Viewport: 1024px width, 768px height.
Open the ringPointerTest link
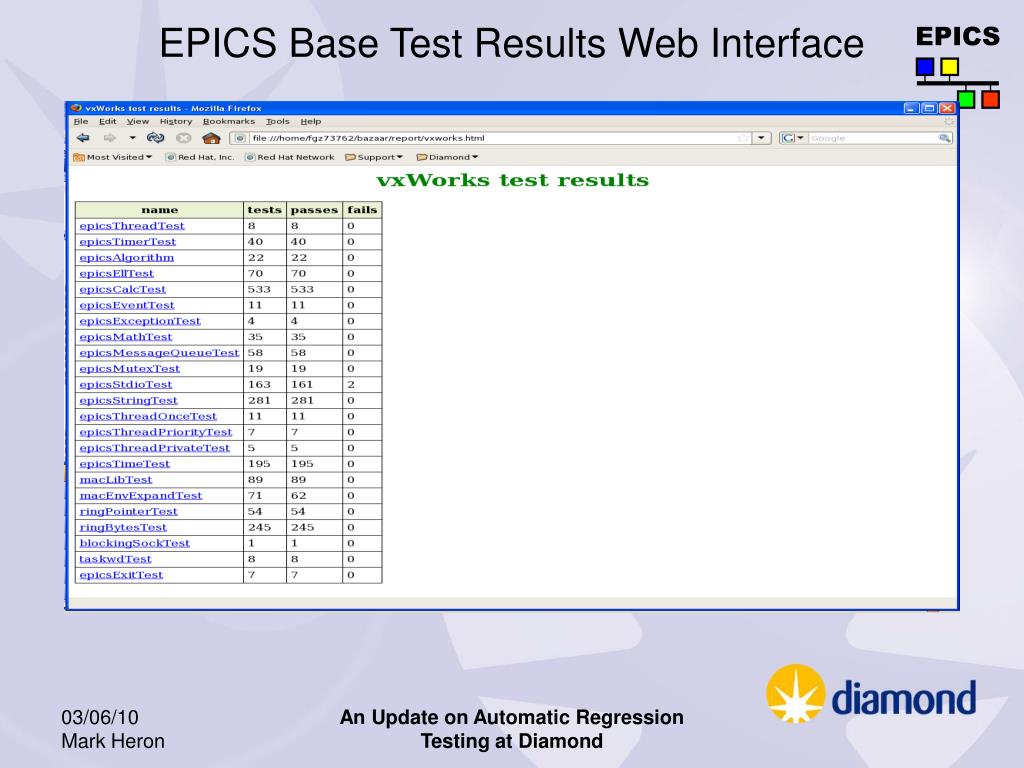tap(129, 511)
